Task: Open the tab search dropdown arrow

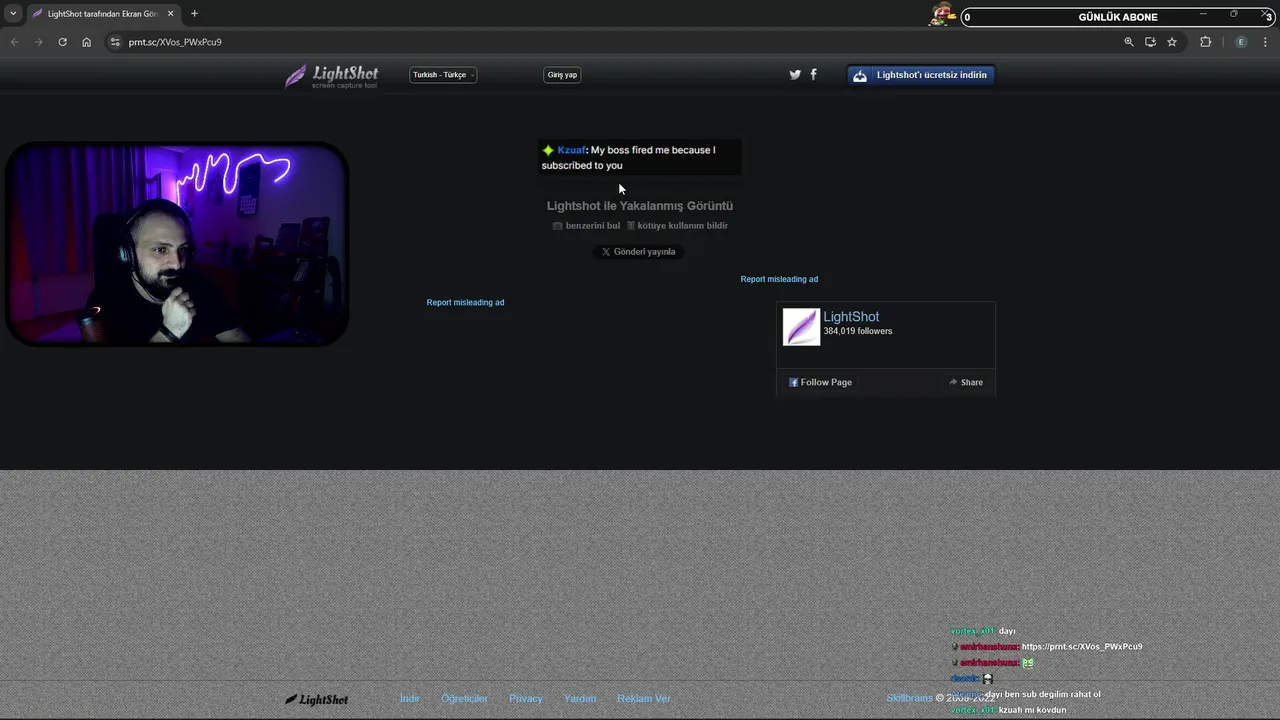Action: pyautogui.click(x=13, y=14)
